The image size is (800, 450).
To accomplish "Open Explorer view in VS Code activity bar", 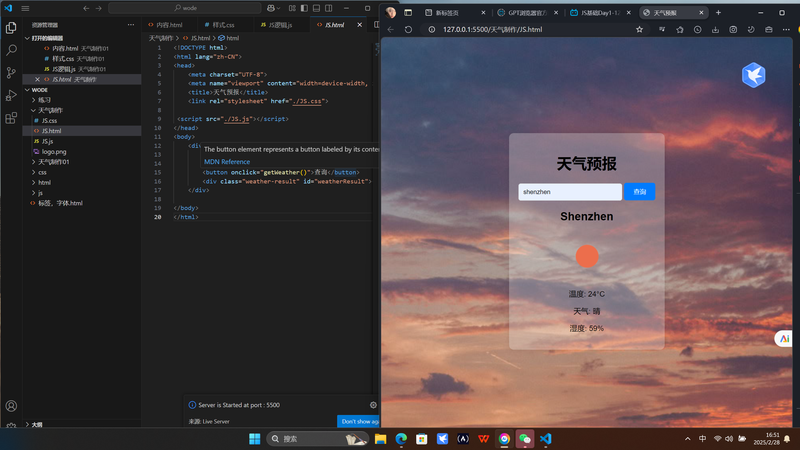I will [11, 28].
